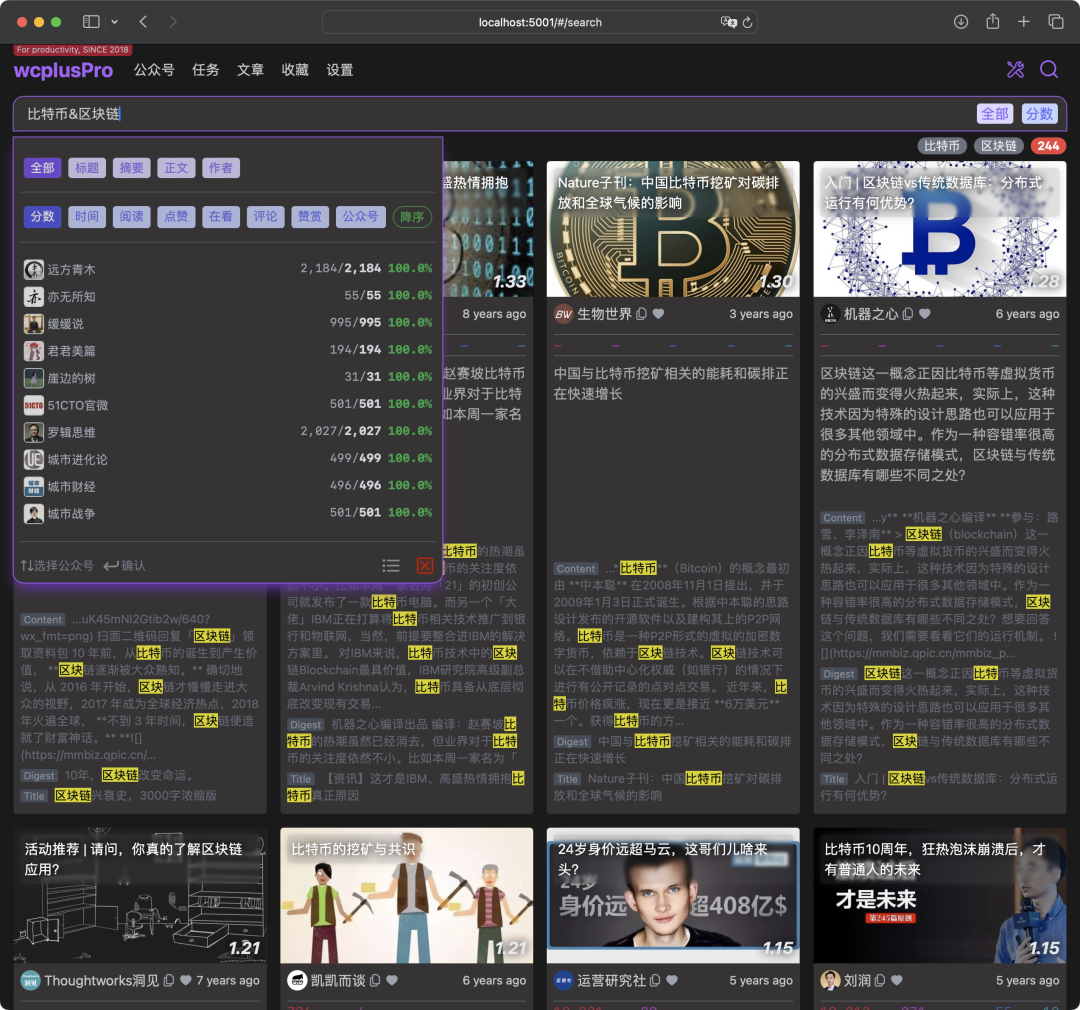The width and height of the screenshot is (1080, 1010).
Task: Select the 城市财经 account avatar
Action: point(34,486)
